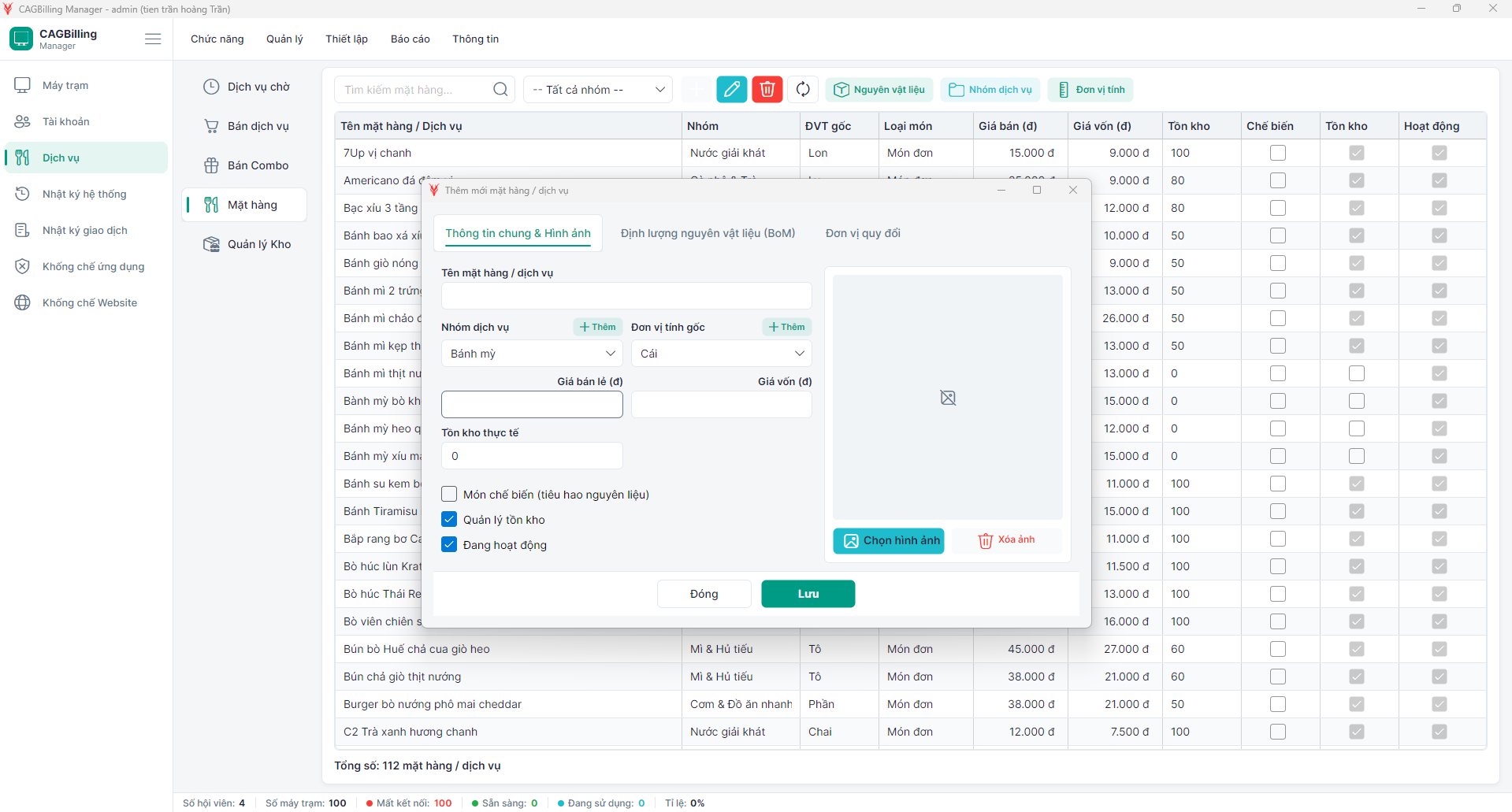Open Quản lý Kho section
The width and height of the screenshot is (1512, 812).
(x=244, y=244)
